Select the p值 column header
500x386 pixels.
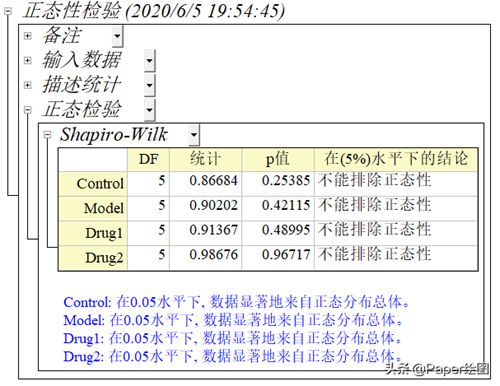pos(278,159)
